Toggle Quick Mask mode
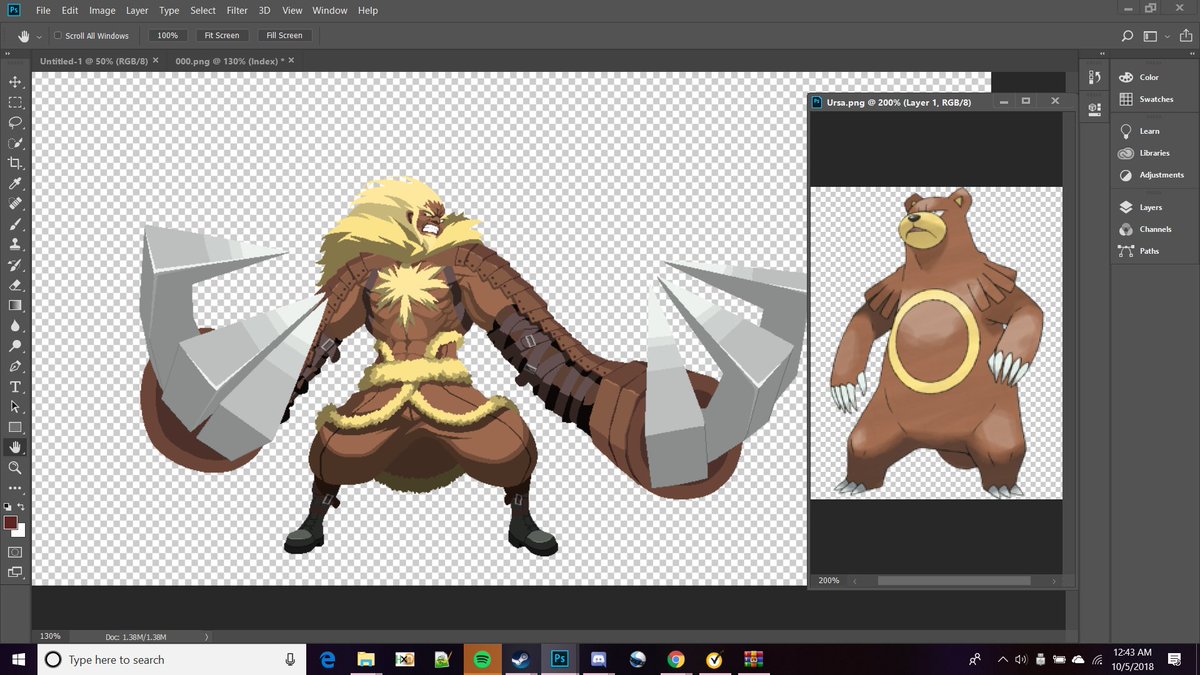Viewport: 1200px width, 675px height. [x=15, y=552]
